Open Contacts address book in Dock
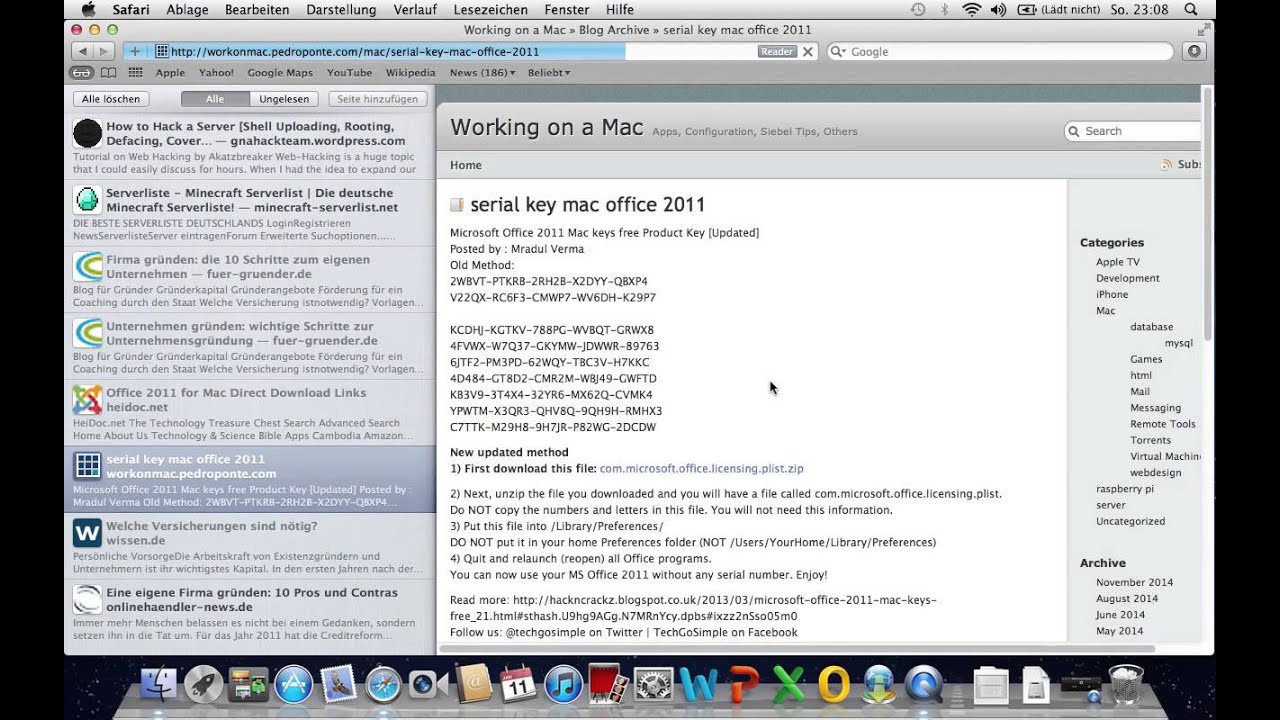The image size is (1280, 720). pyautogui.click(x=474, y=684)
